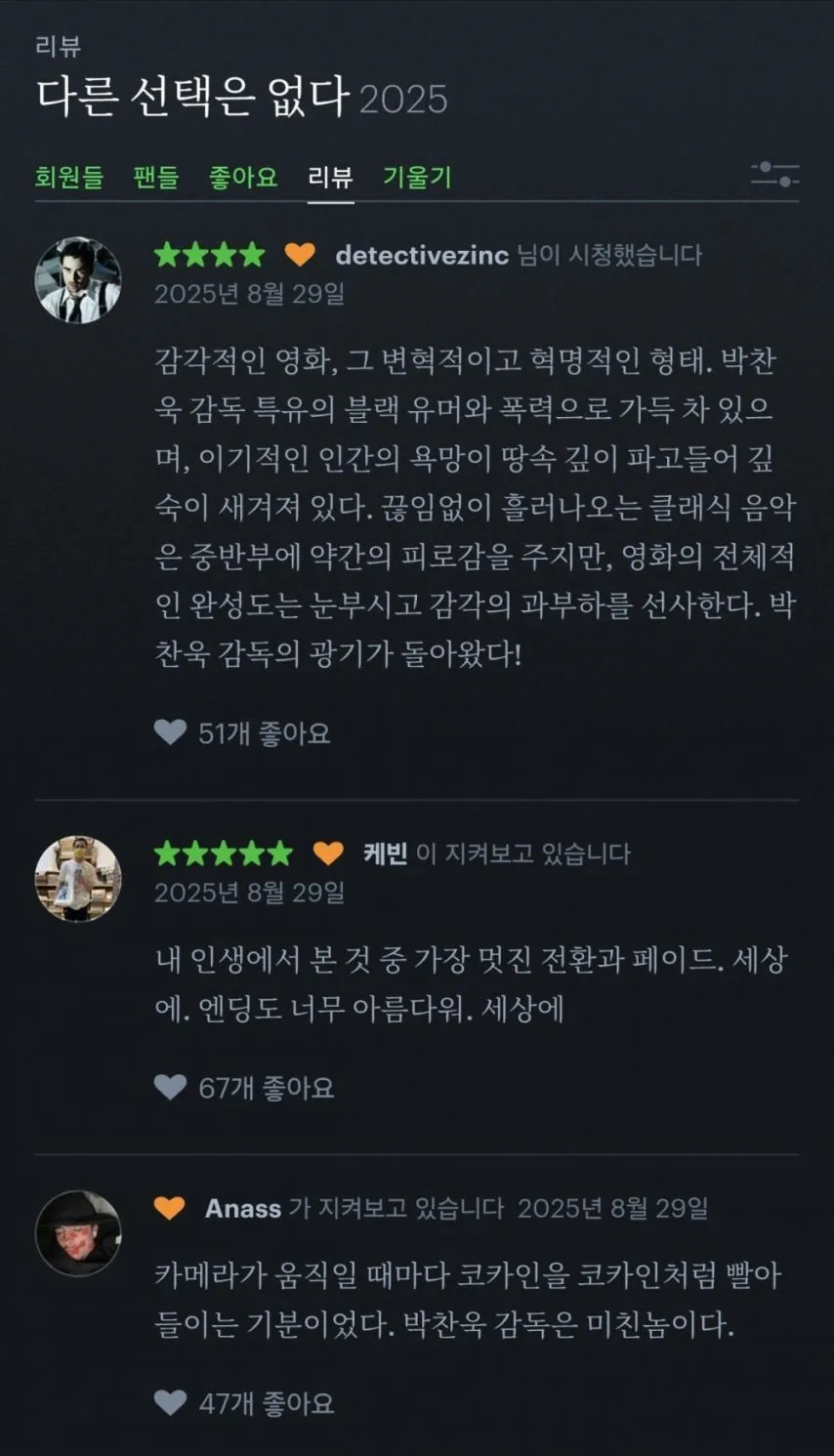Open 케빈's avatar picture
This screenshot has width=834, height=1456.
point(78,878)
